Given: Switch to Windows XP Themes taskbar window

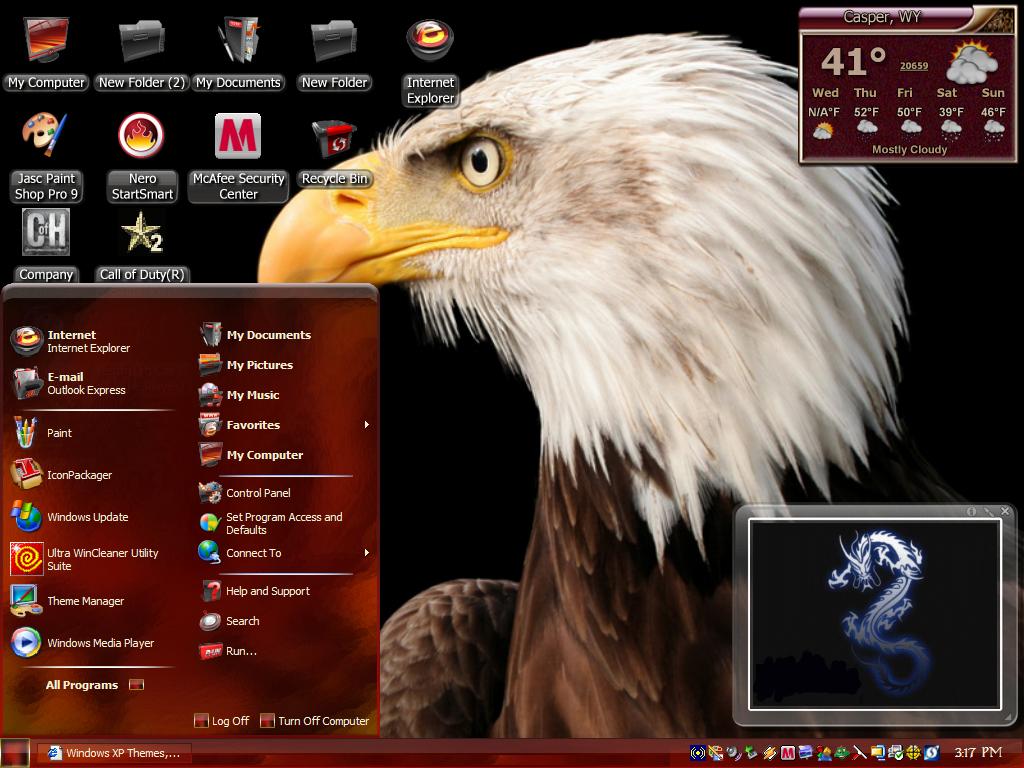Looking at the screenshot, I should click(x=114, y=753).
